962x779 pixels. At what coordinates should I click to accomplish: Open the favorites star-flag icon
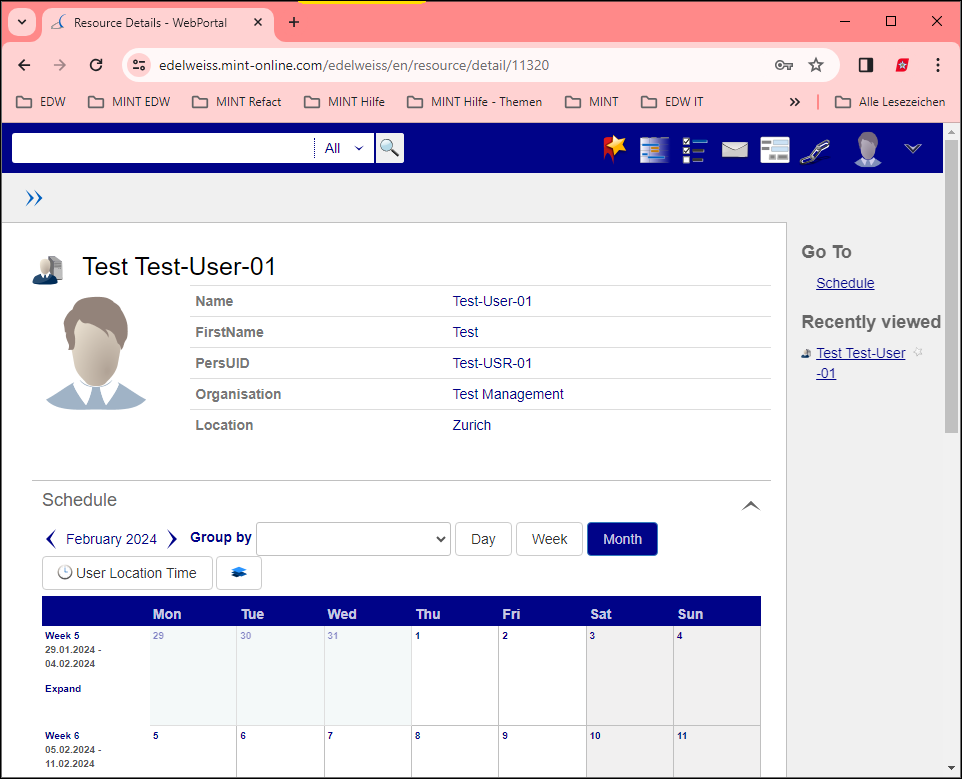(614, 148)
